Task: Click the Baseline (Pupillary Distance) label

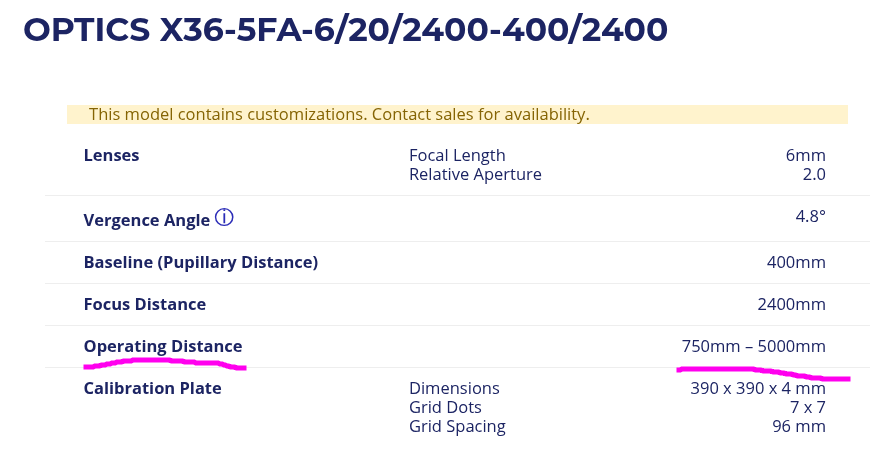Action: point(200,263)
